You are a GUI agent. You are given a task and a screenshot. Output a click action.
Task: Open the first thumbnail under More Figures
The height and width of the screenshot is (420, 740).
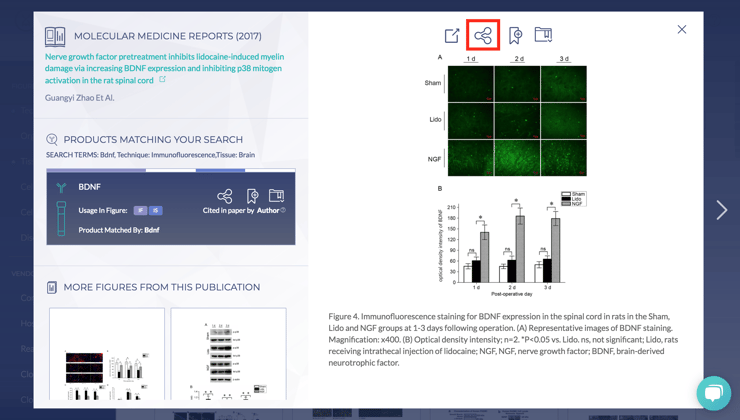coord(107,354)
